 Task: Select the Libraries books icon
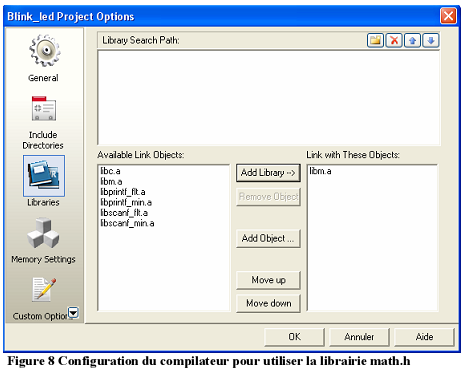coord(44,176)
